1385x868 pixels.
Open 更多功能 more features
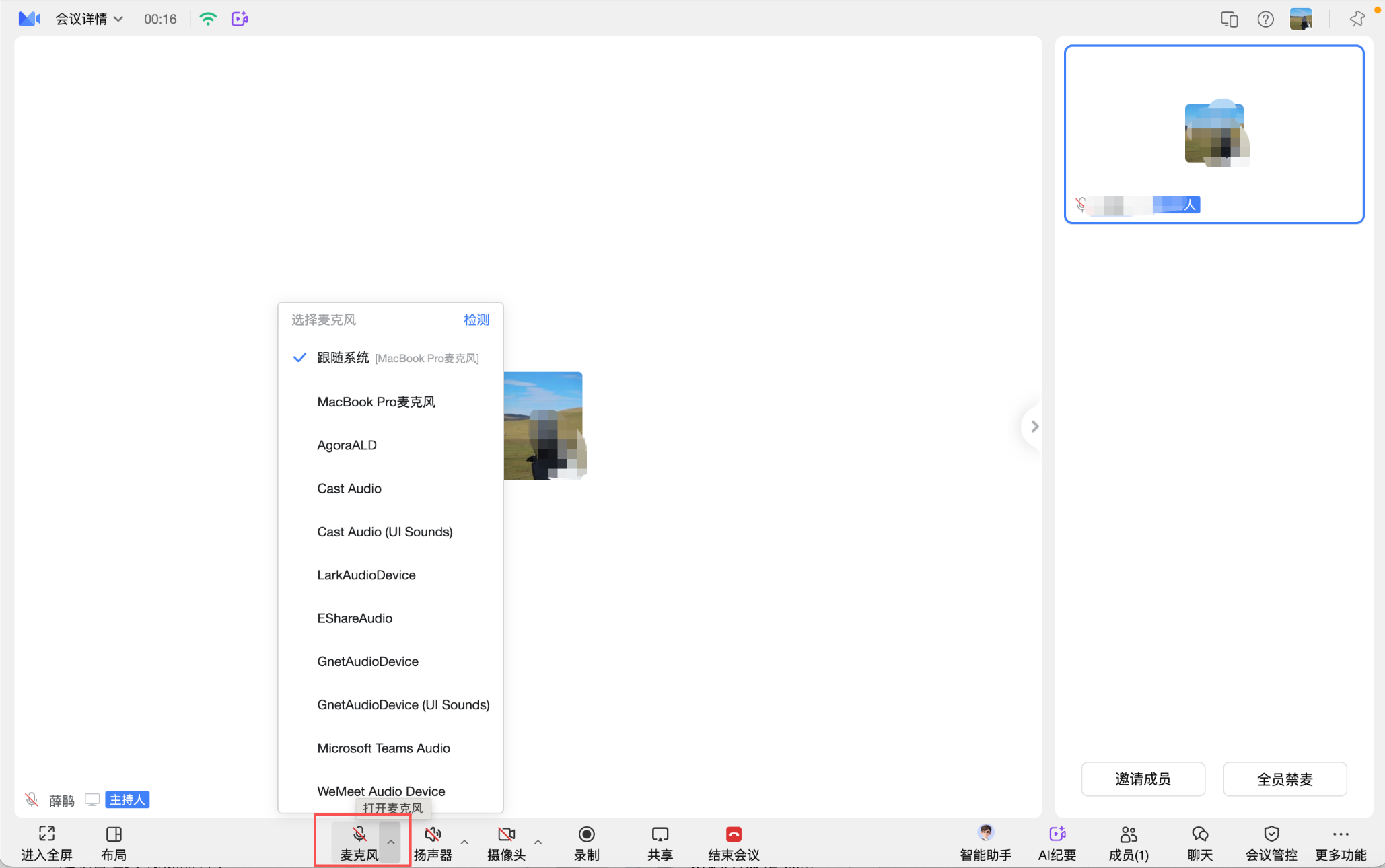point(1341,842)
